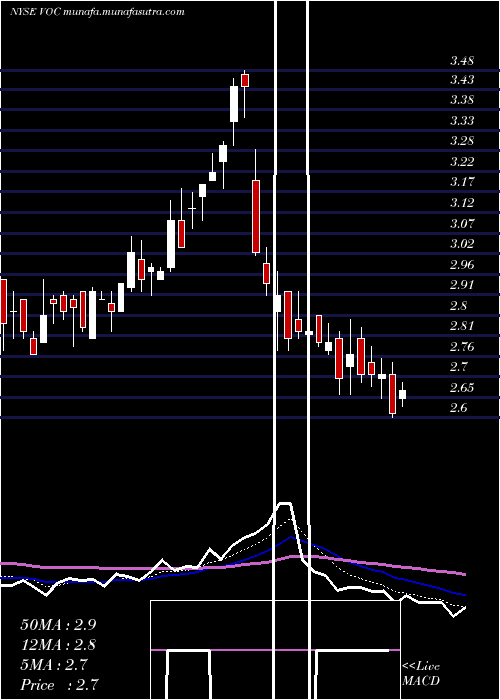Click the Price : 2.7 reading
Viewport: 500px width, 700px height.
click(x=59, y=685)
